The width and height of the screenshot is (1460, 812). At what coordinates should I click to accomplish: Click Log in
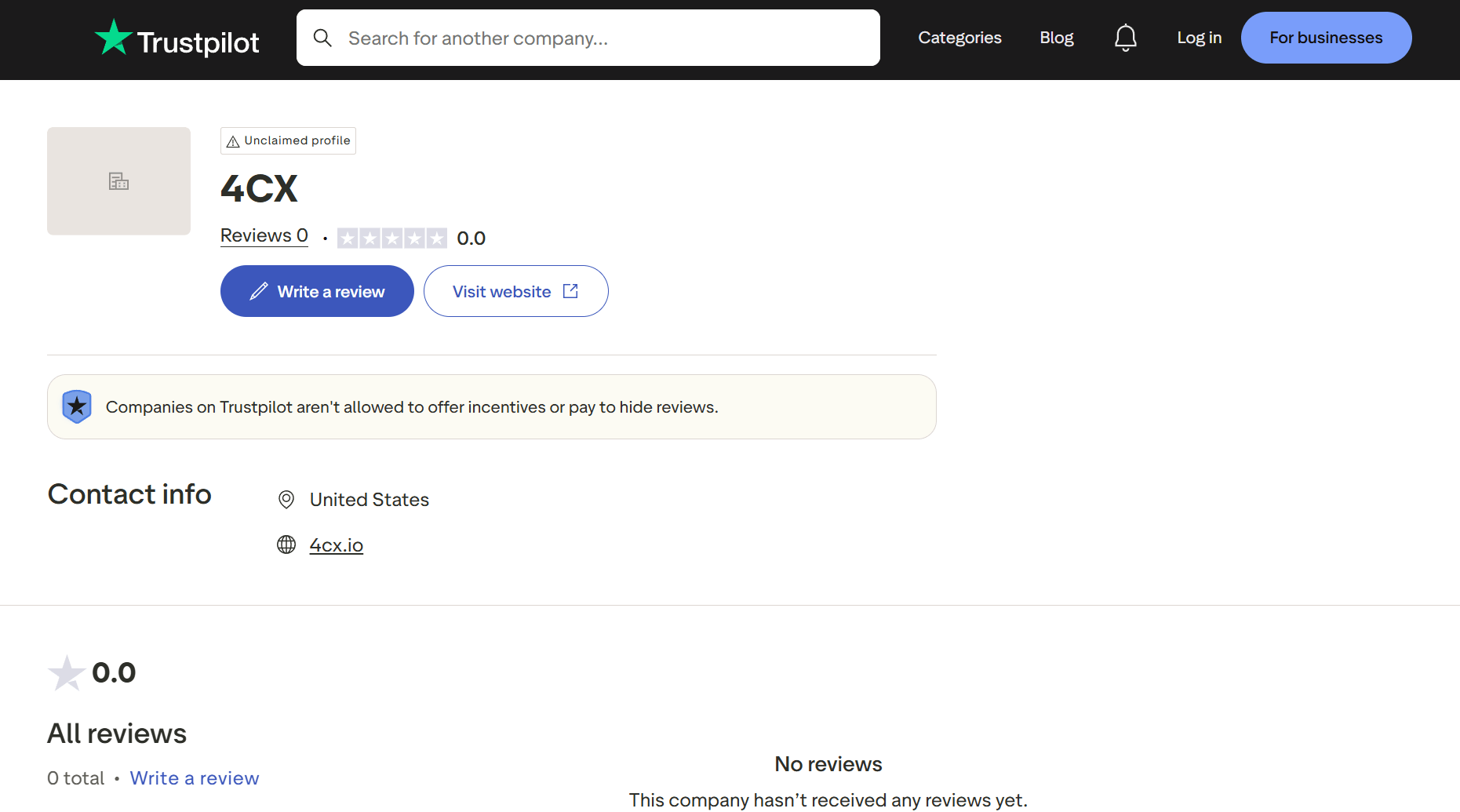coord(1199,38)
